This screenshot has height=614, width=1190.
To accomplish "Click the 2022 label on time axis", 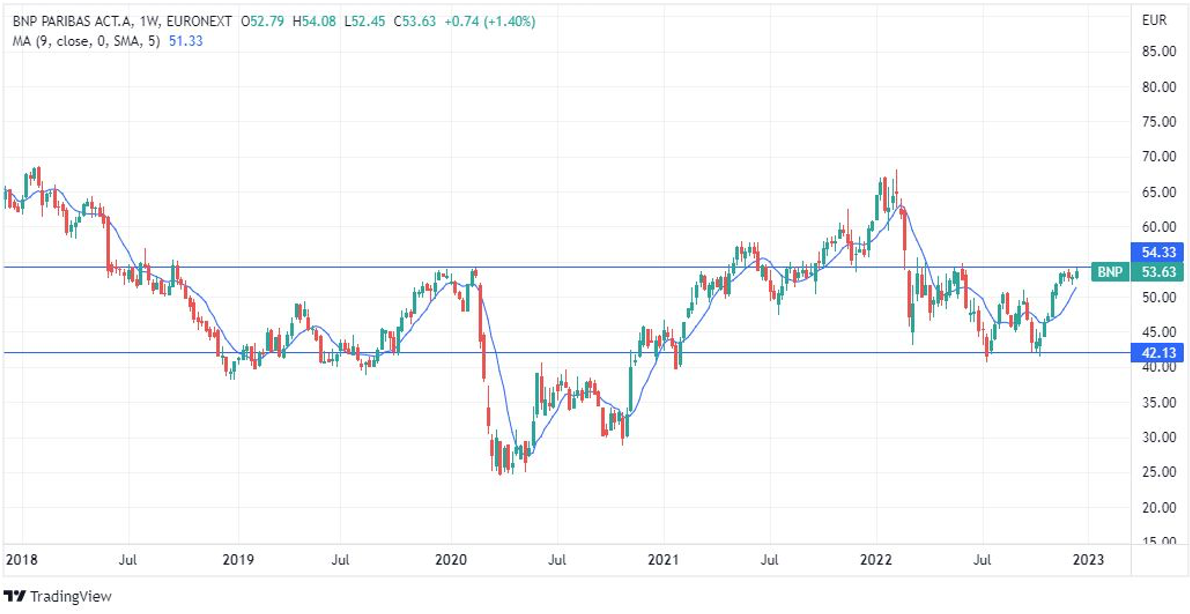I will pyautogui.click(x=877, y=558).
